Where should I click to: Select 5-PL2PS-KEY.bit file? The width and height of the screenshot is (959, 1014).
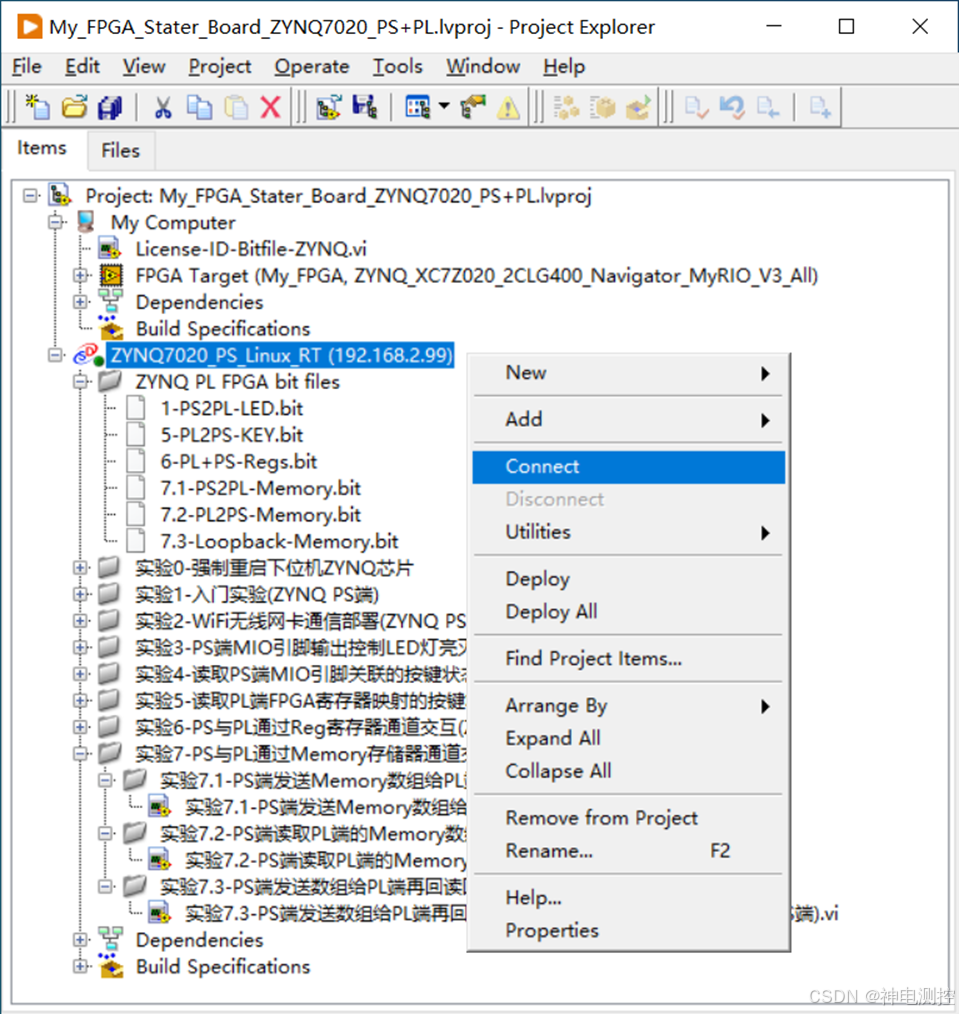click(x=232, y=435)
